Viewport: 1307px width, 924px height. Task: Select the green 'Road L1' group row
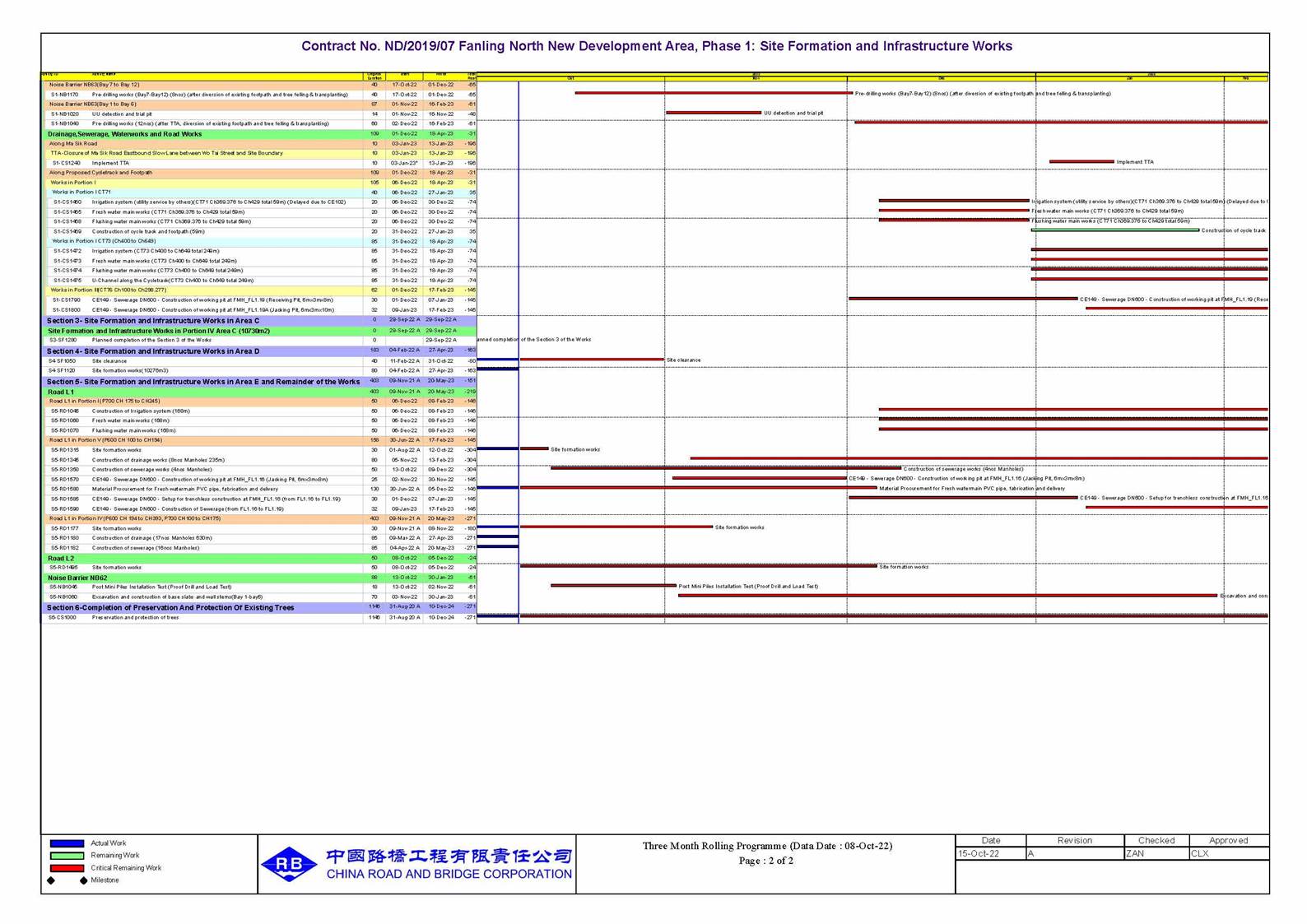pos(258,392)
